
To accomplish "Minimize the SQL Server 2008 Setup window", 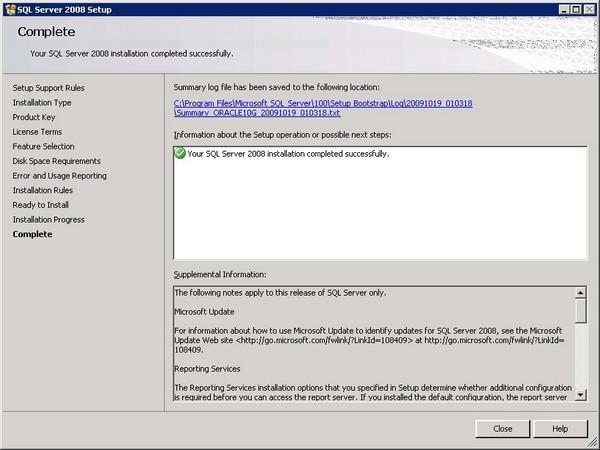I will click(x=562, y=9).
